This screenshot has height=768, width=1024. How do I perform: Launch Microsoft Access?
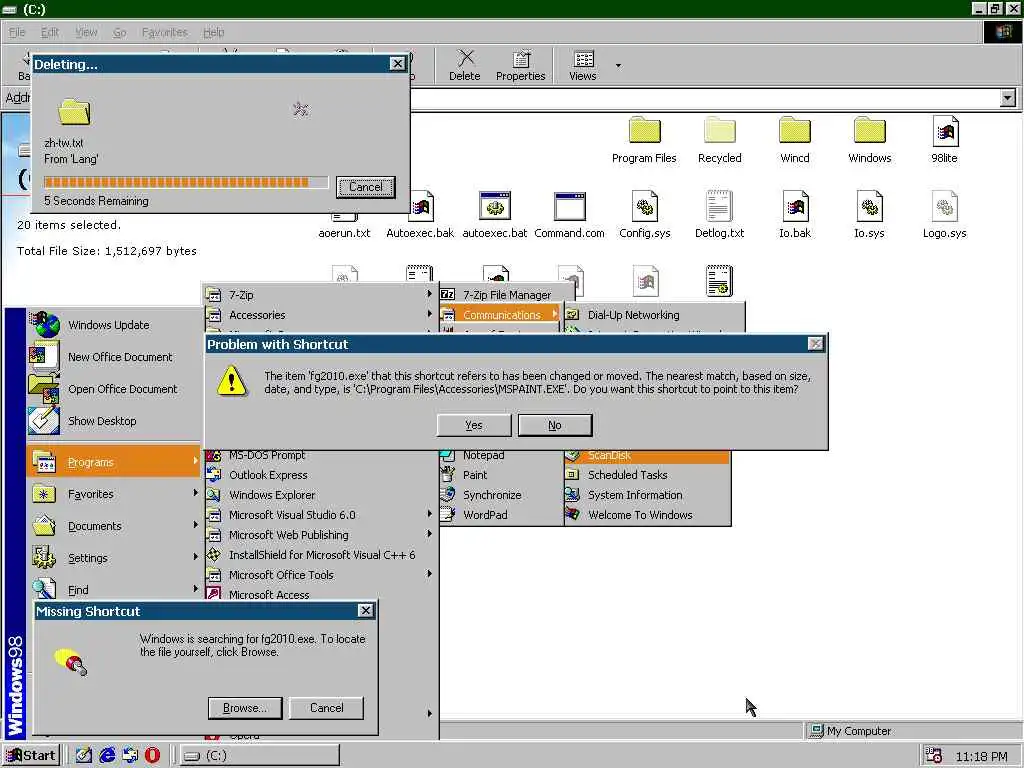pos(320,594)
